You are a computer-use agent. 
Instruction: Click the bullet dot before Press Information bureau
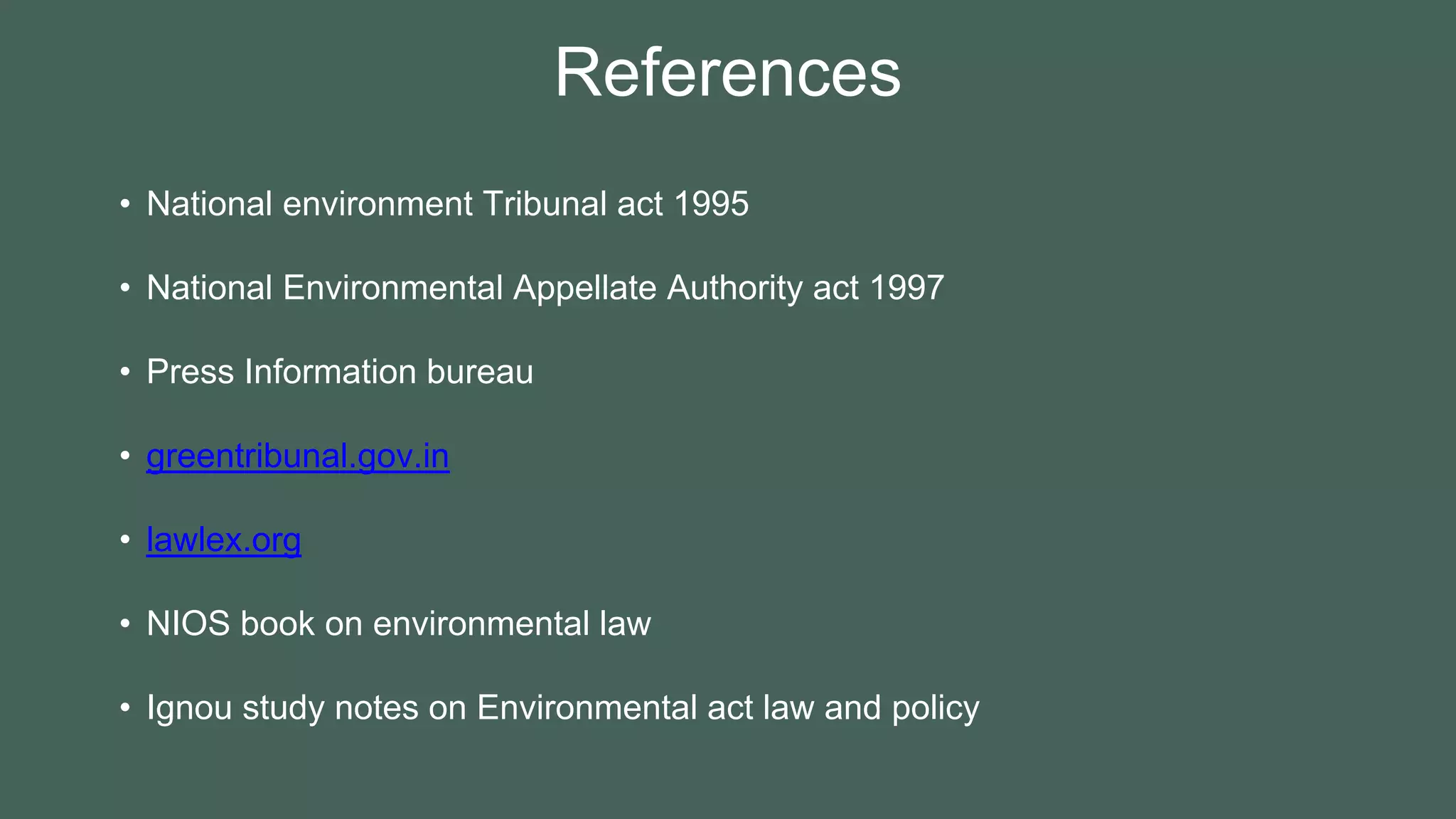point(125,373)
